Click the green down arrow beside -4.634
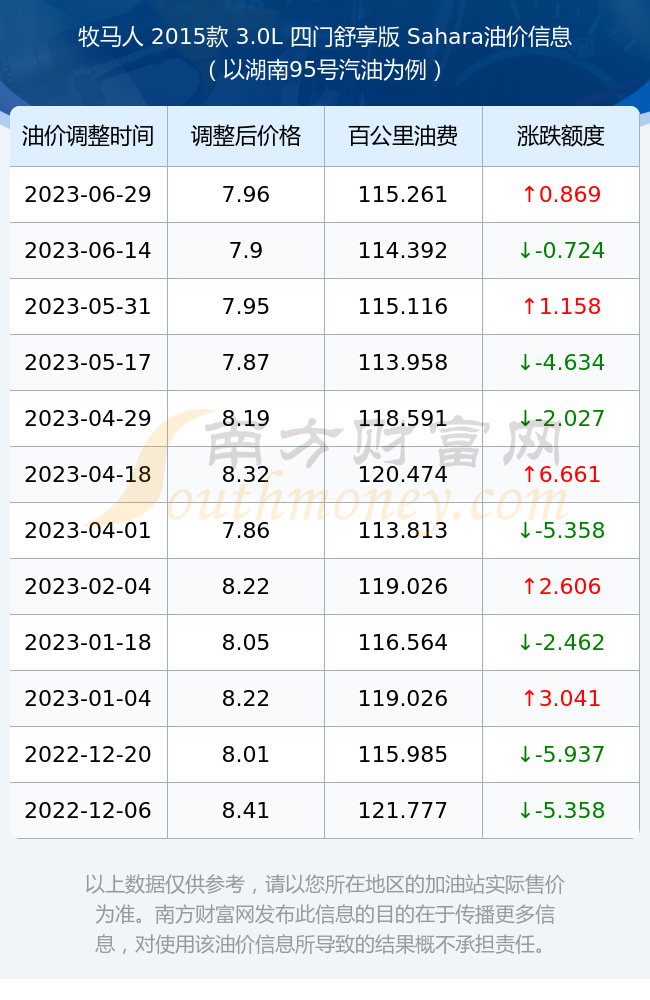650x1000 pixels. coord(526,363)
